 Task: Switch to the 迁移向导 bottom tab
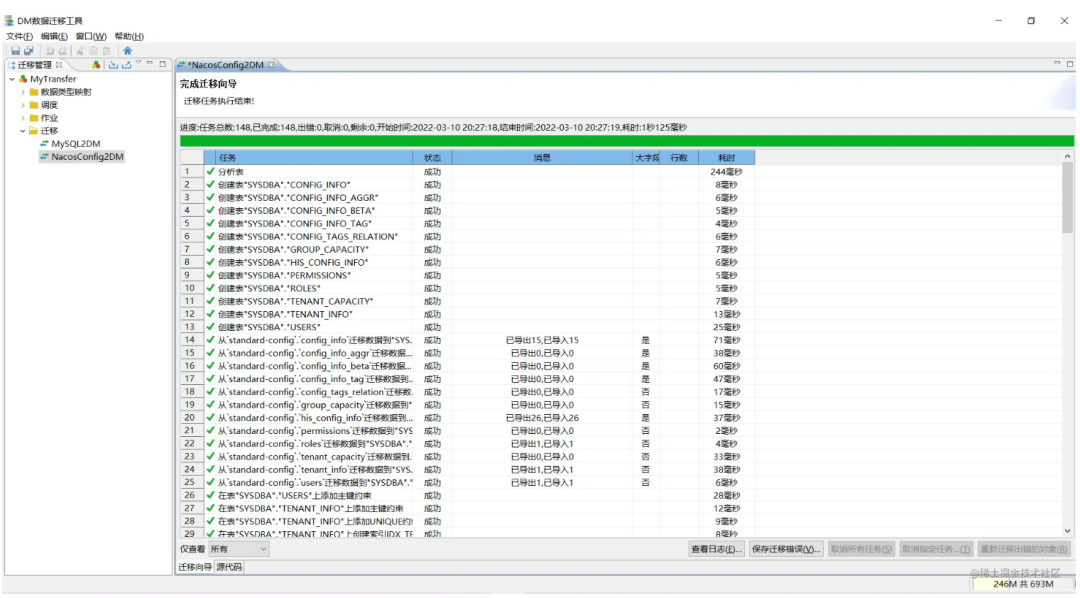point(195,567)
